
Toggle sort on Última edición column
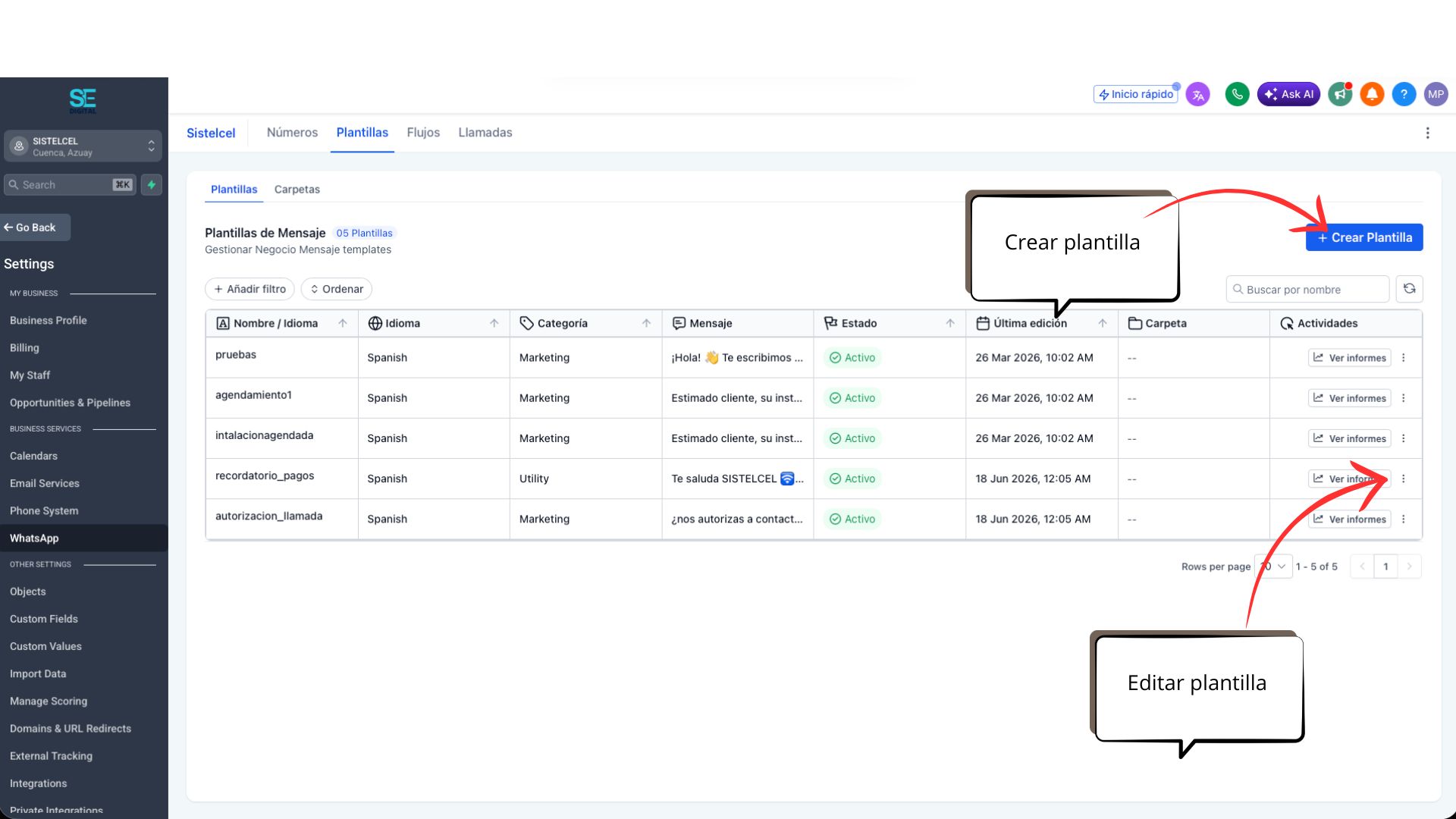coord(1103,323)
